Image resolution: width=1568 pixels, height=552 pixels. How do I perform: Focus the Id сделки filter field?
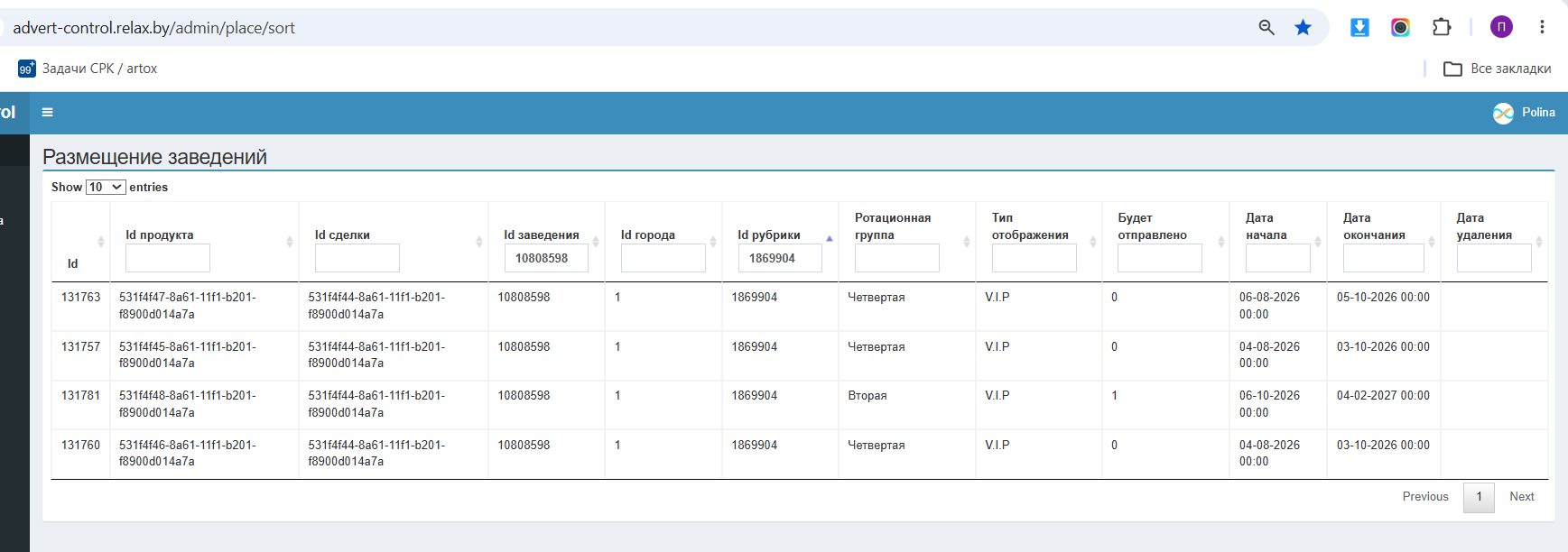click(357, 258)
